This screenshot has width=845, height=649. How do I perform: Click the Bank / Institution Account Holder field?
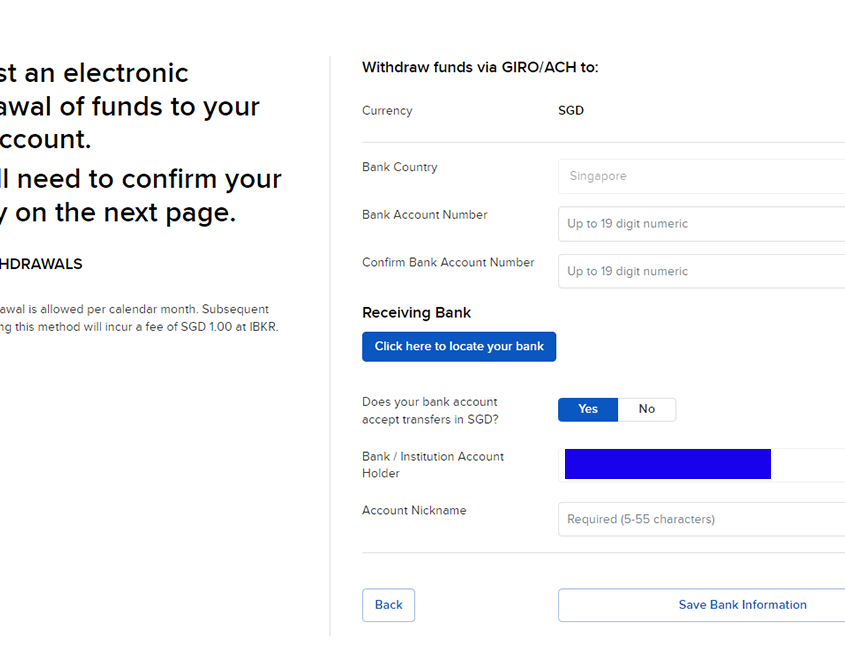[700, 465]
